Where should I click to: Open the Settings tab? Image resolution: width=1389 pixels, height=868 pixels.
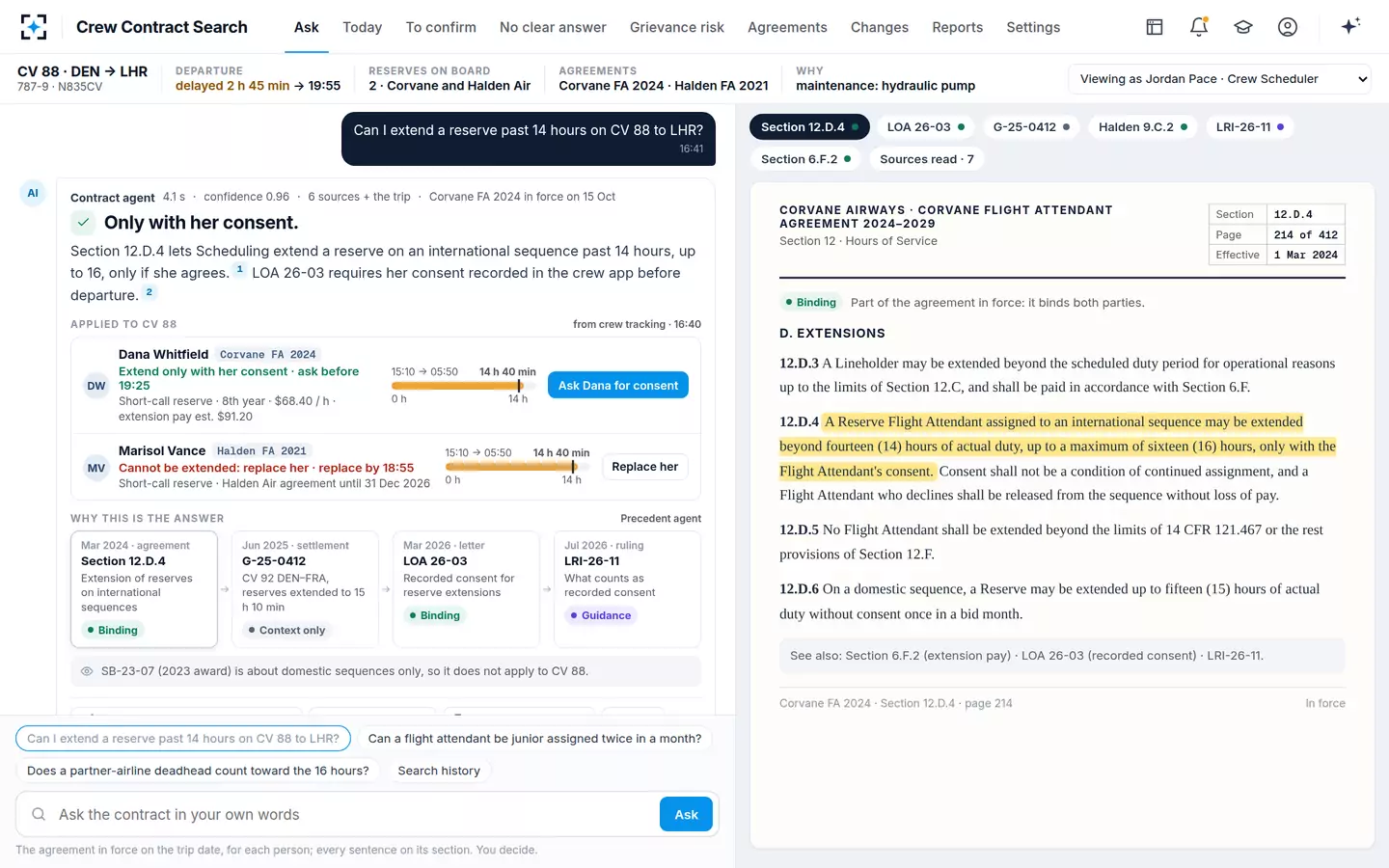click(1033, 27)
